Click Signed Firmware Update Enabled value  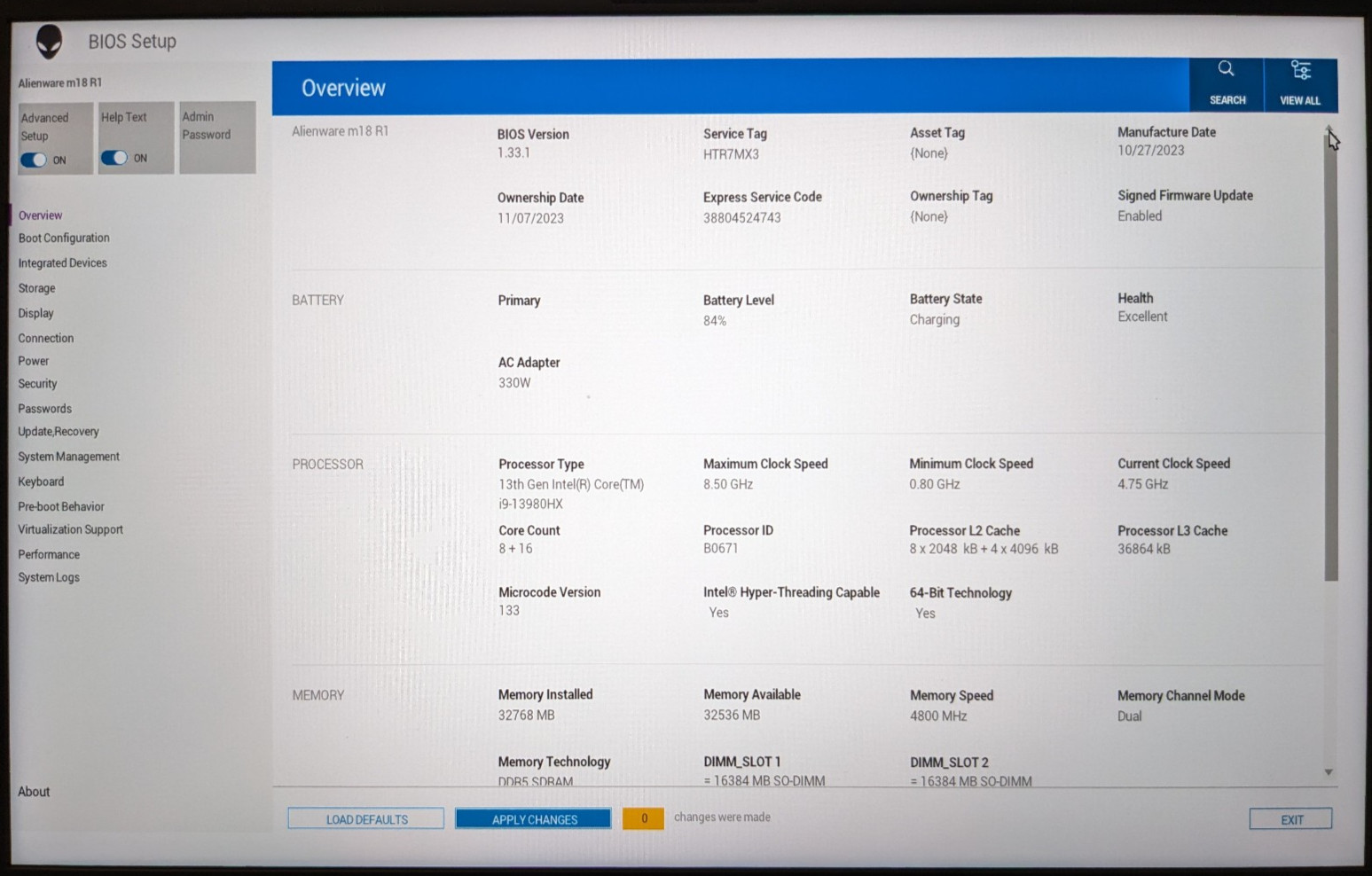tap(1140, 216)
